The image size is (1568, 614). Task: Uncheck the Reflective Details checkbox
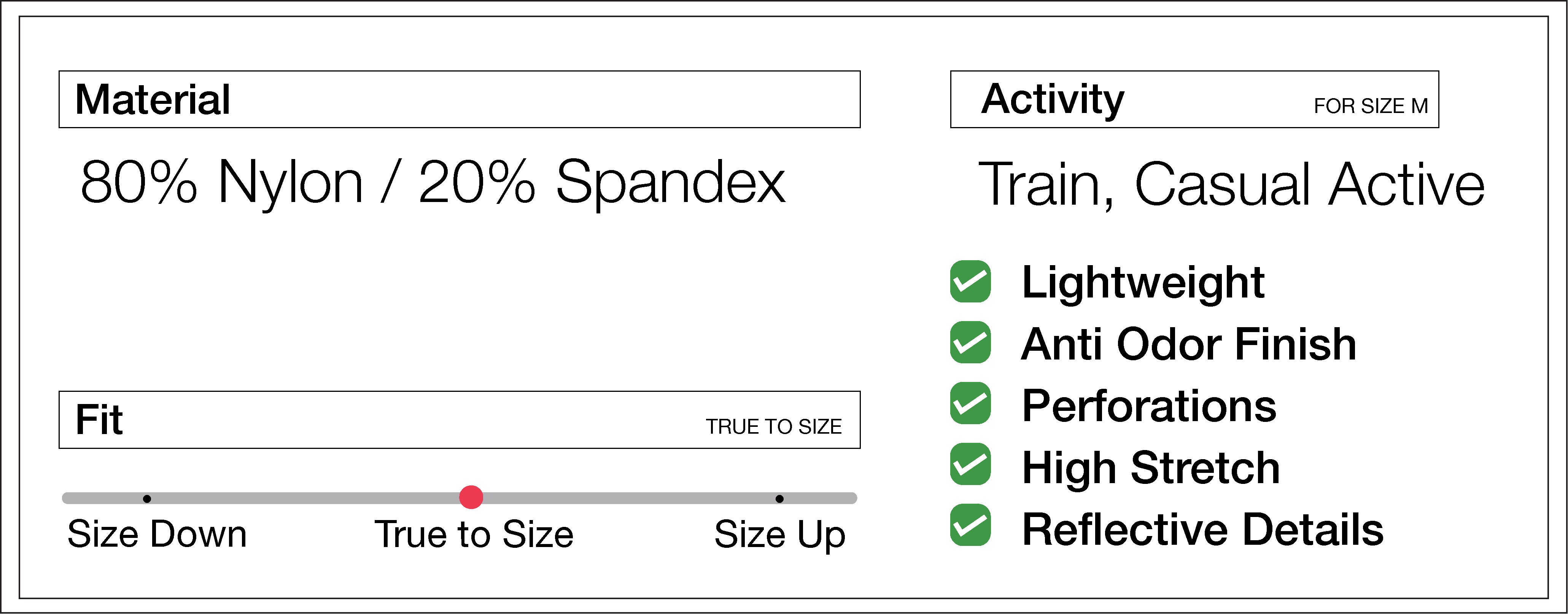(x=970, y=525)
